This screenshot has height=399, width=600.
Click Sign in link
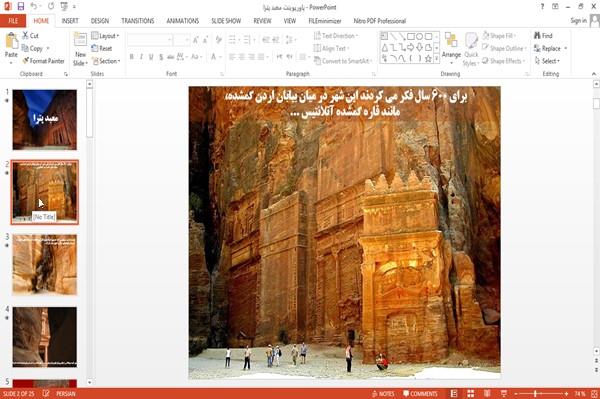pyautogui.click(x=578, y=21)
